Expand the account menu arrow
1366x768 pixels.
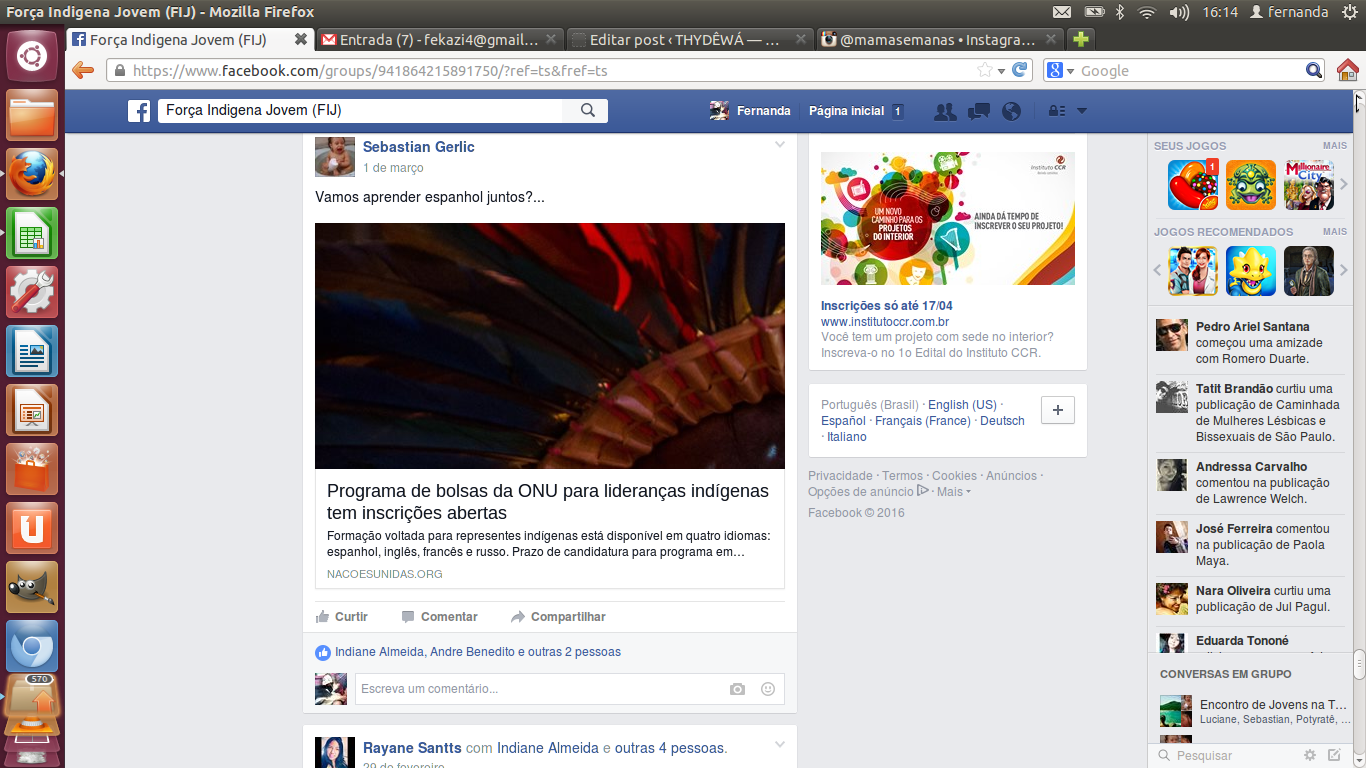1081,111
